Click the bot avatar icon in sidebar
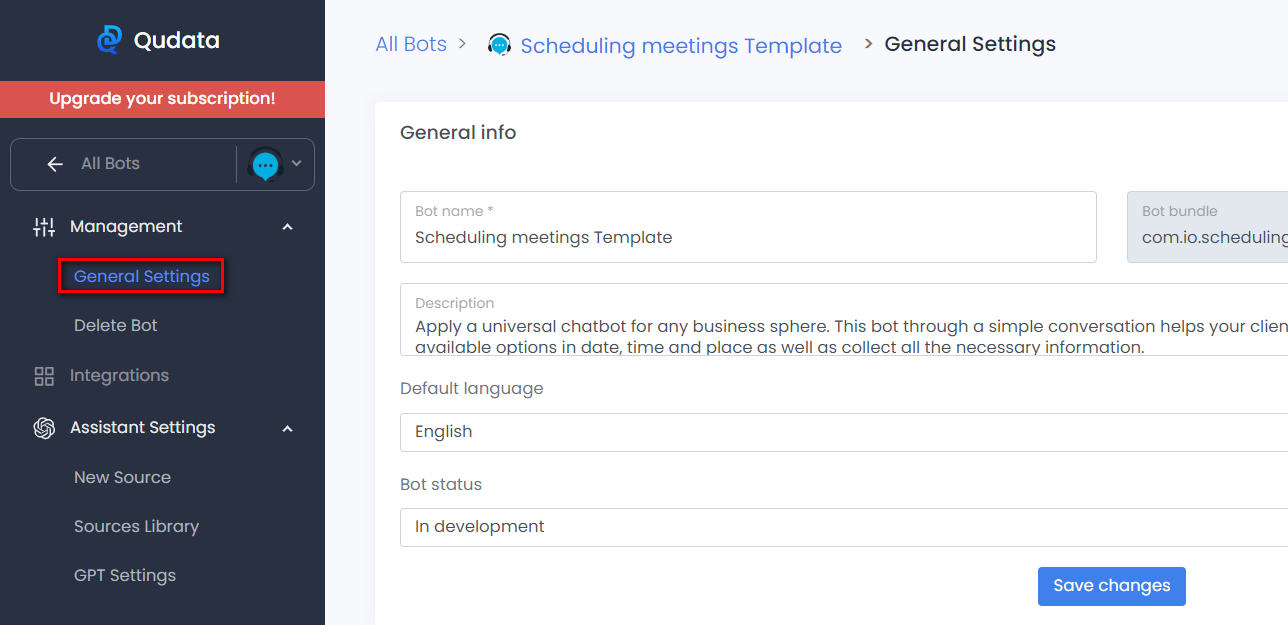1288x625 pixels. click(265, 164)
